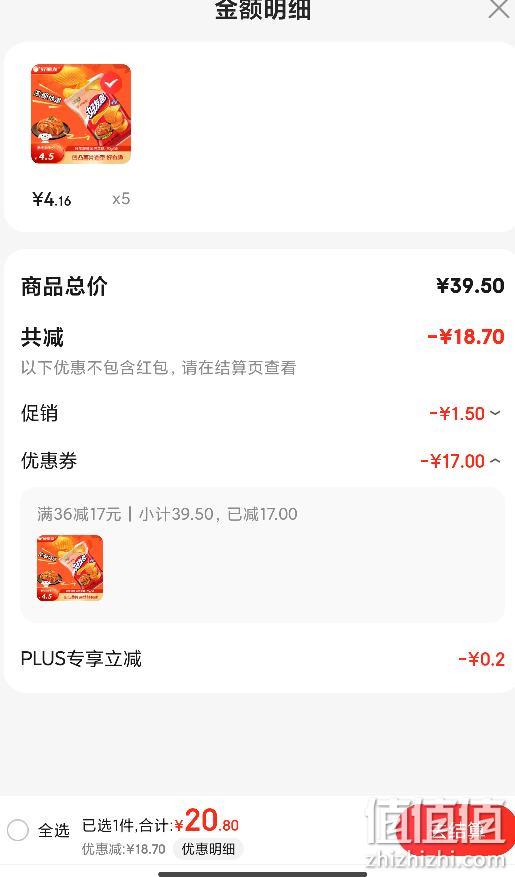This screenshot has height=877, width=515.
Task: Open the 优惠明细 discount details button
Action: (x=208, y=849)
